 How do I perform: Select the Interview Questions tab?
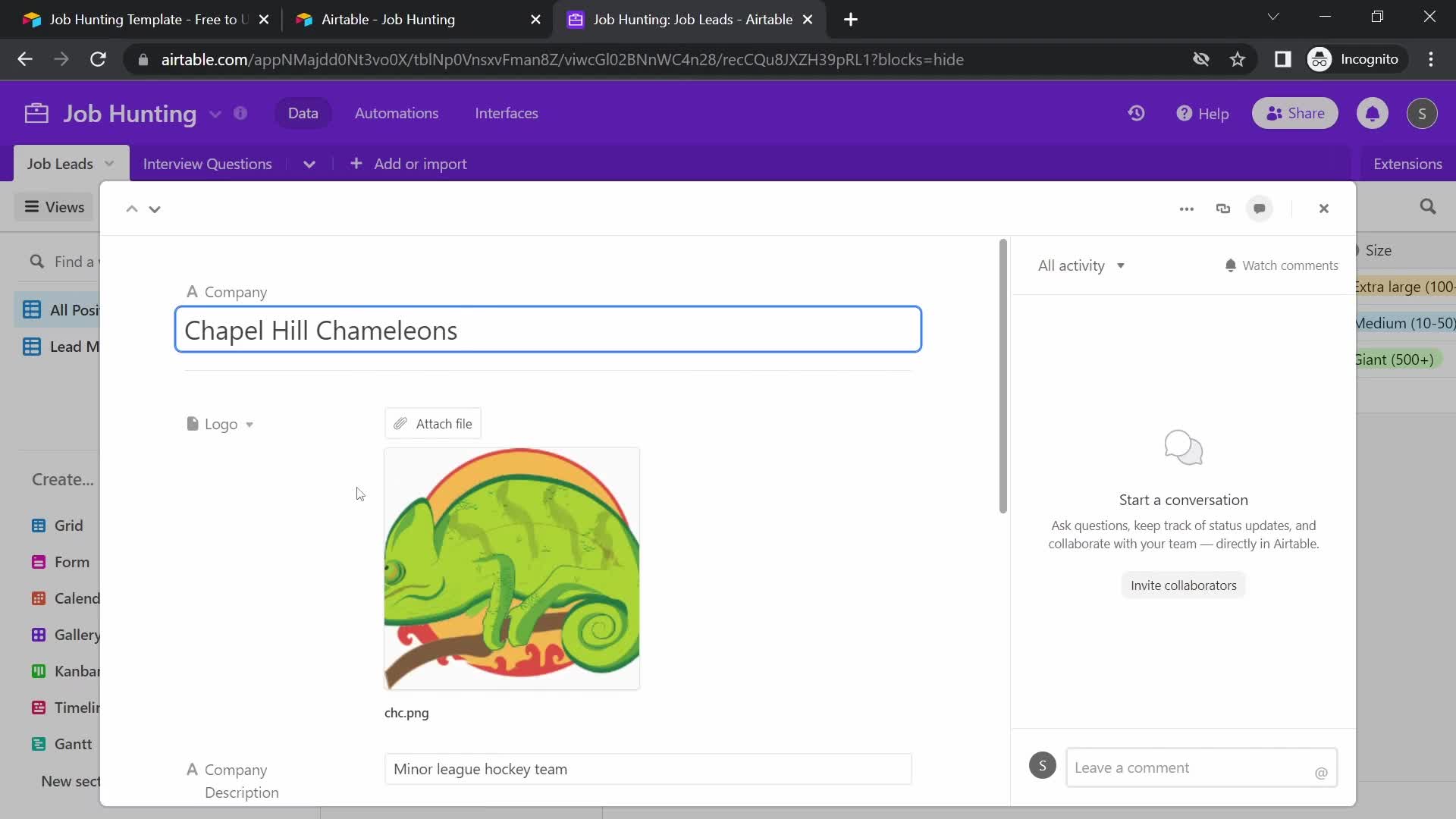click(207, 163)
